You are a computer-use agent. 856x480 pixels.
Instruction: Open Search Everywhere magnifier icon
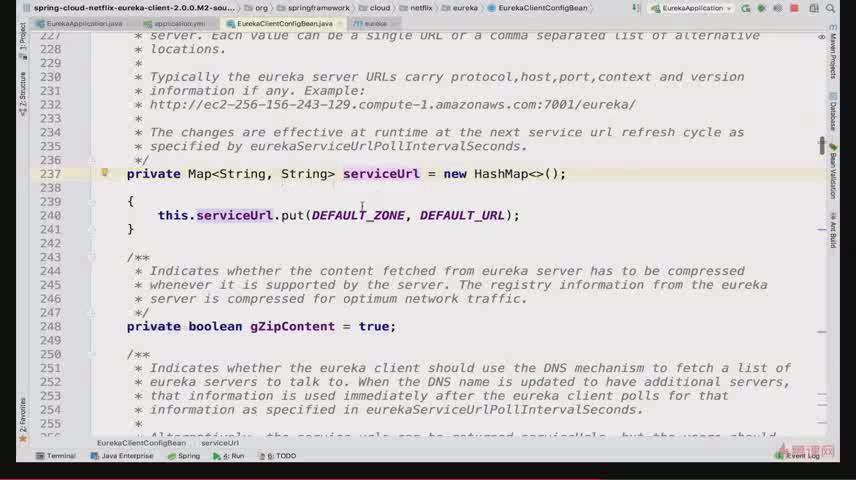830,8
